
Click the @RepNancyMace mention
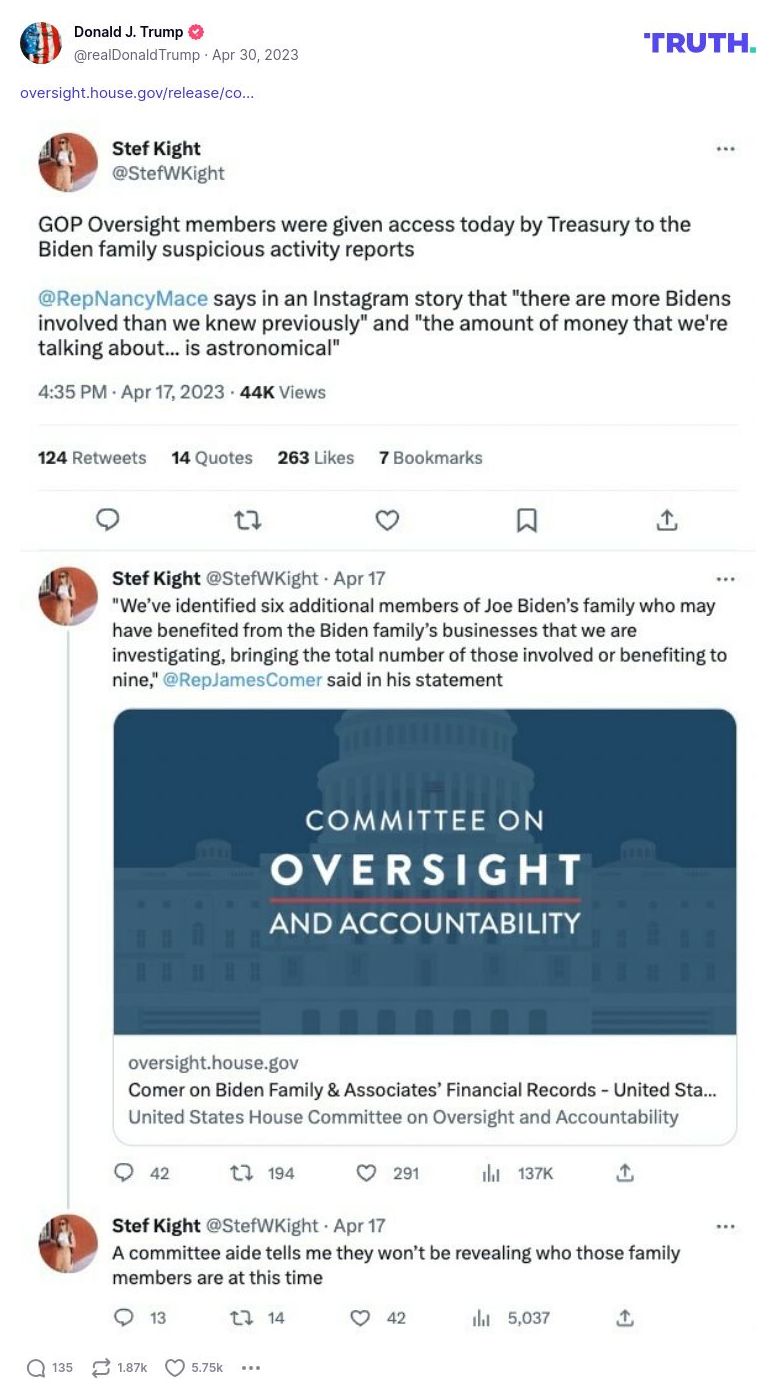(123, 298)
